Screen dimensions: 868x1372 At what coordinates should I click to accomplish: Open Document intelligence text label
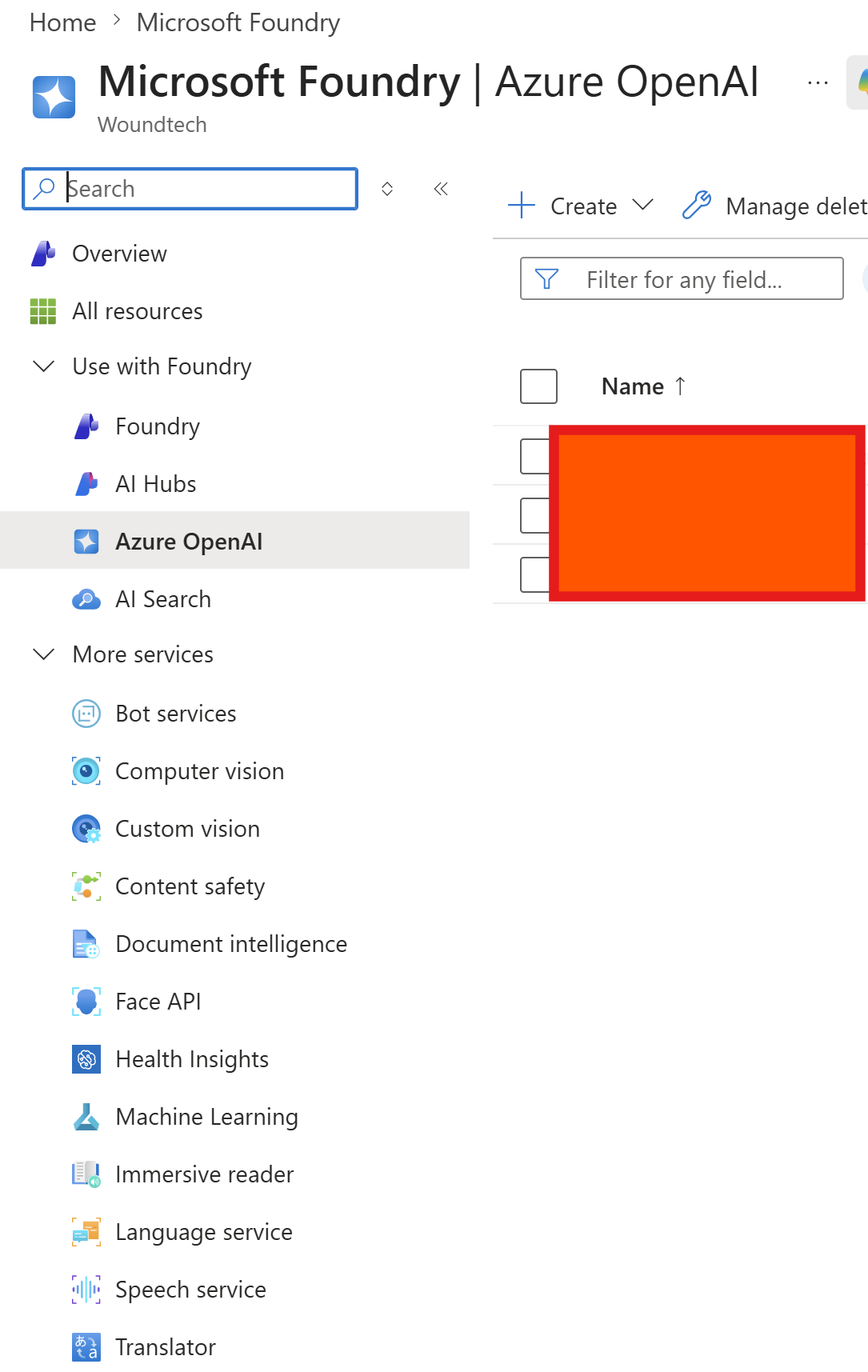pos(231,944)
